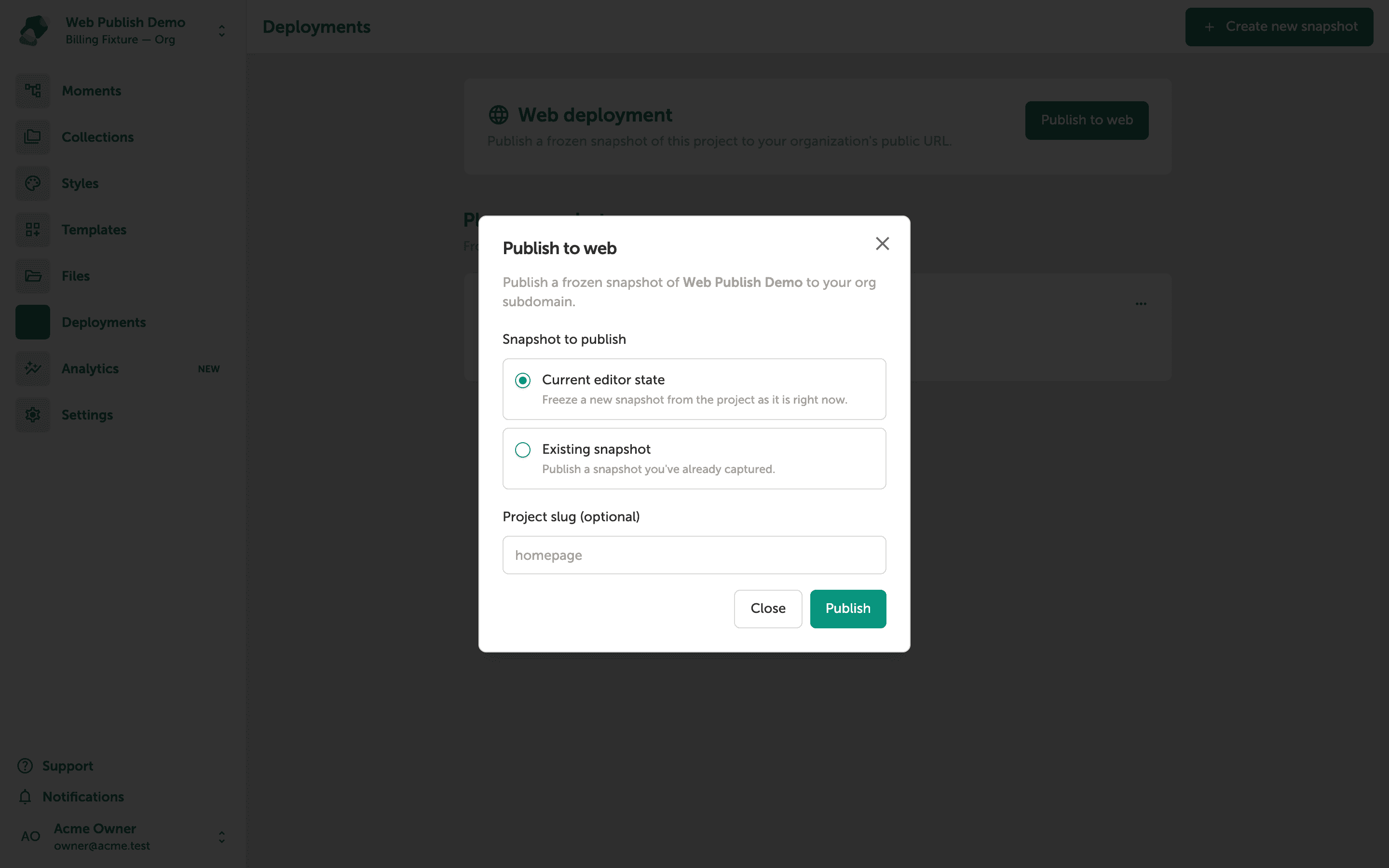
Task: Click the Publish to web button in background
Action: (x=1087, y=121)
